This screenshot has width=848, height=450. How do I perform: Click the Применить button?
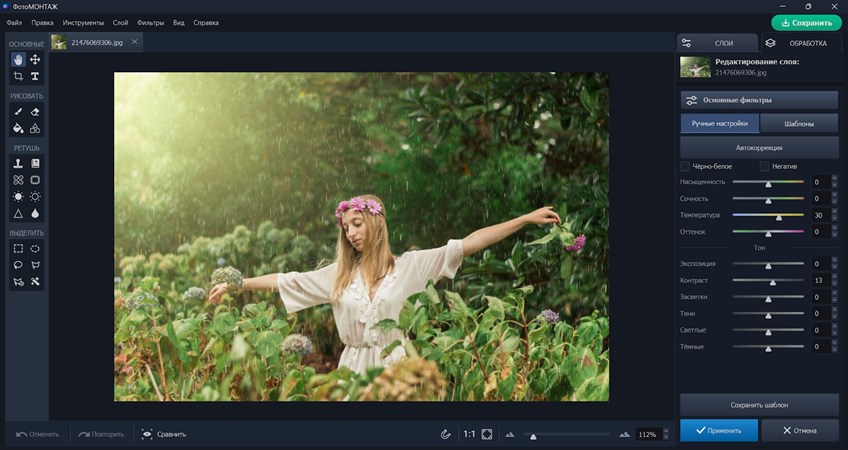tap(718, 430)
